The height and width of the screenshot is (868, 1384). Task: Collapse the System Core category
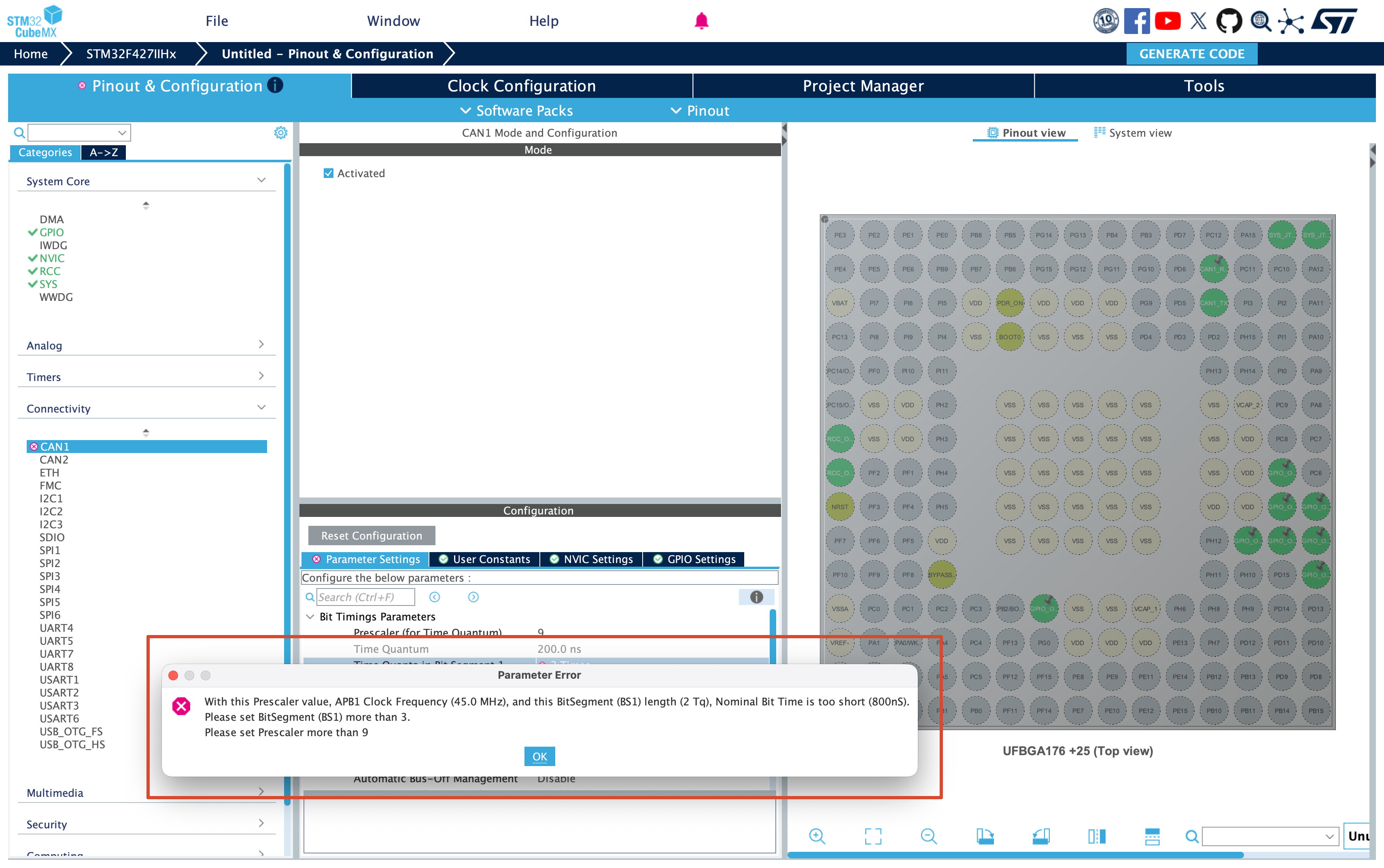[x=261, y=180]
